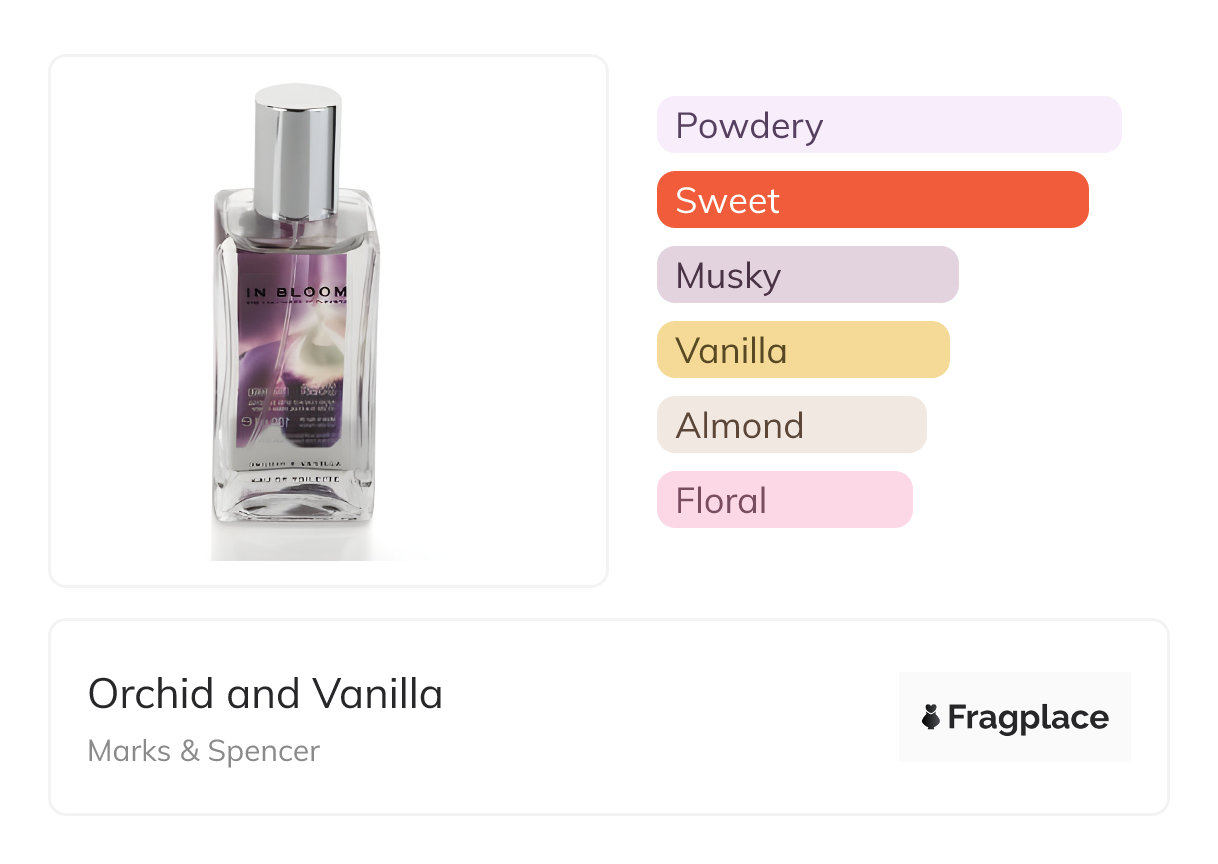Pick the yellow Vanilla accord bar
The image size is (1218, 864).
pyautogui.click(x=802, y=350)
